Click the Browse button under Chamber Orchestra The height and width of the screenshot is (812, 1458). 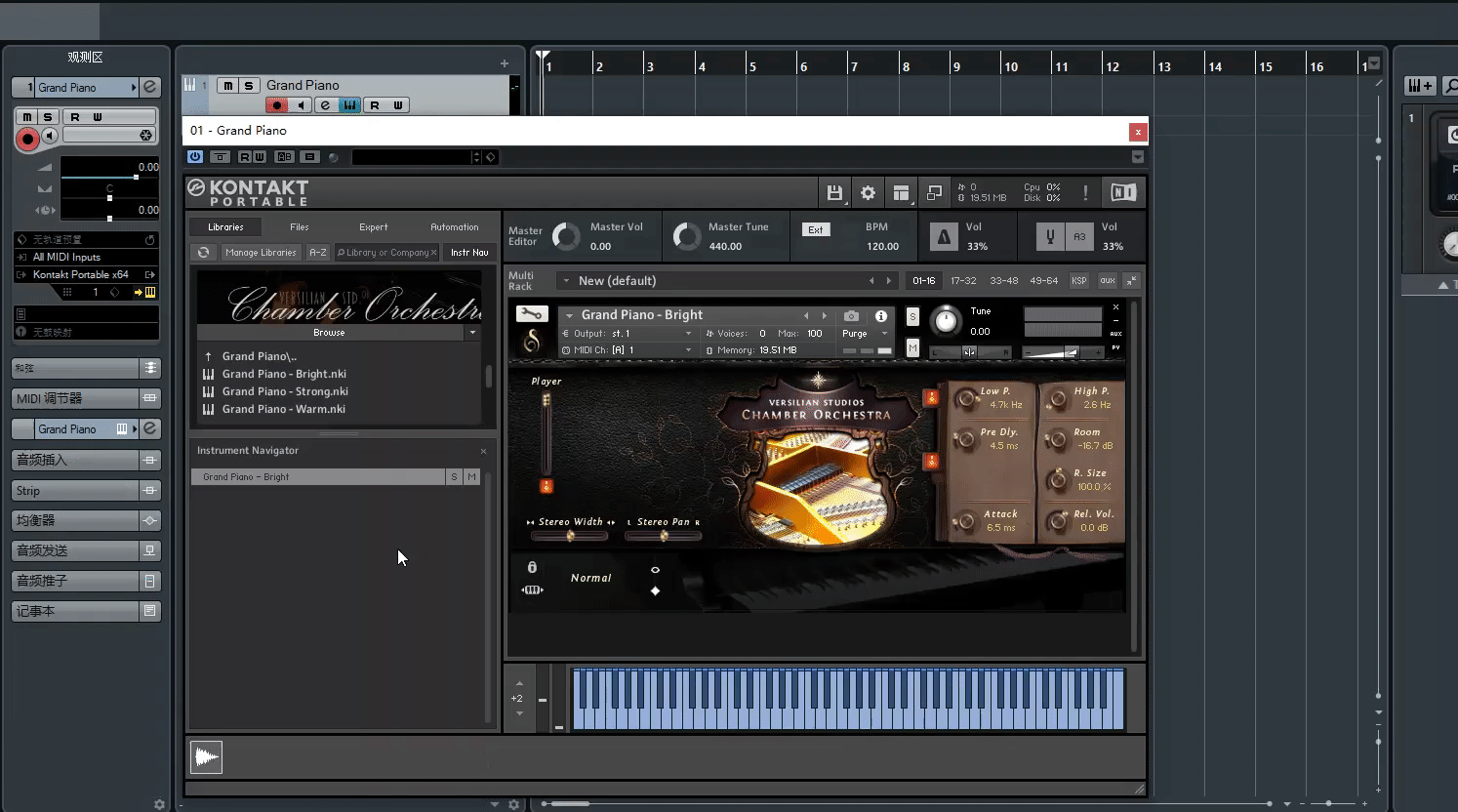click(329, 333)
